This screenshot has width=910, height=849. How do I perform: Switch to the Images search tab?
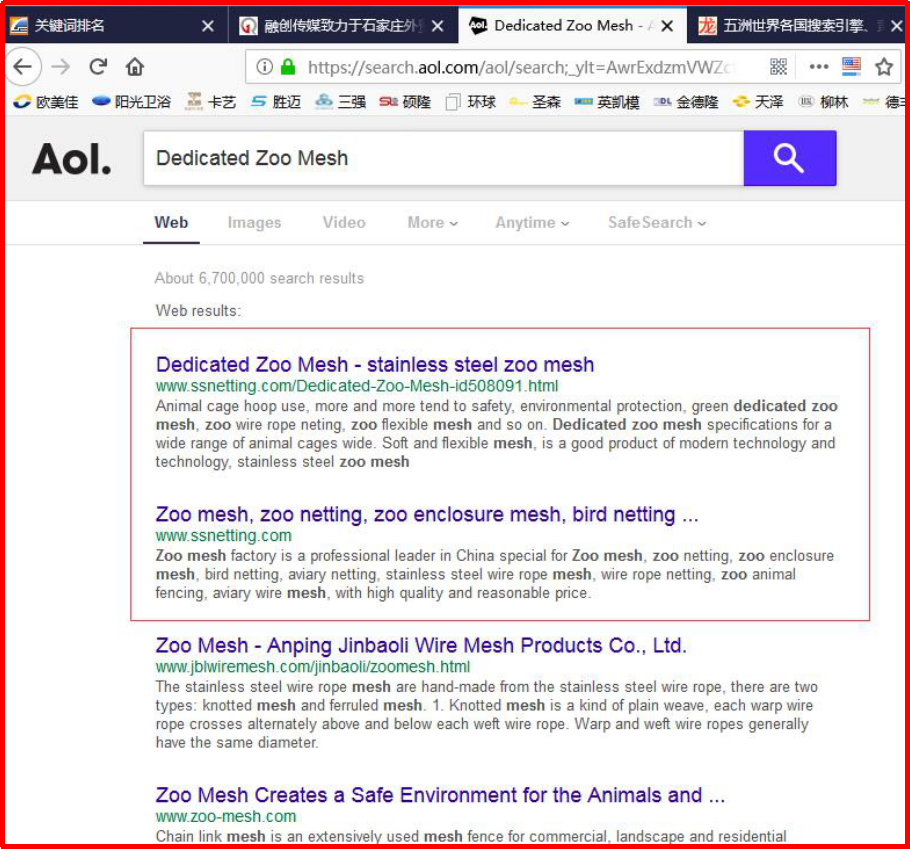(x=254, y=223)
